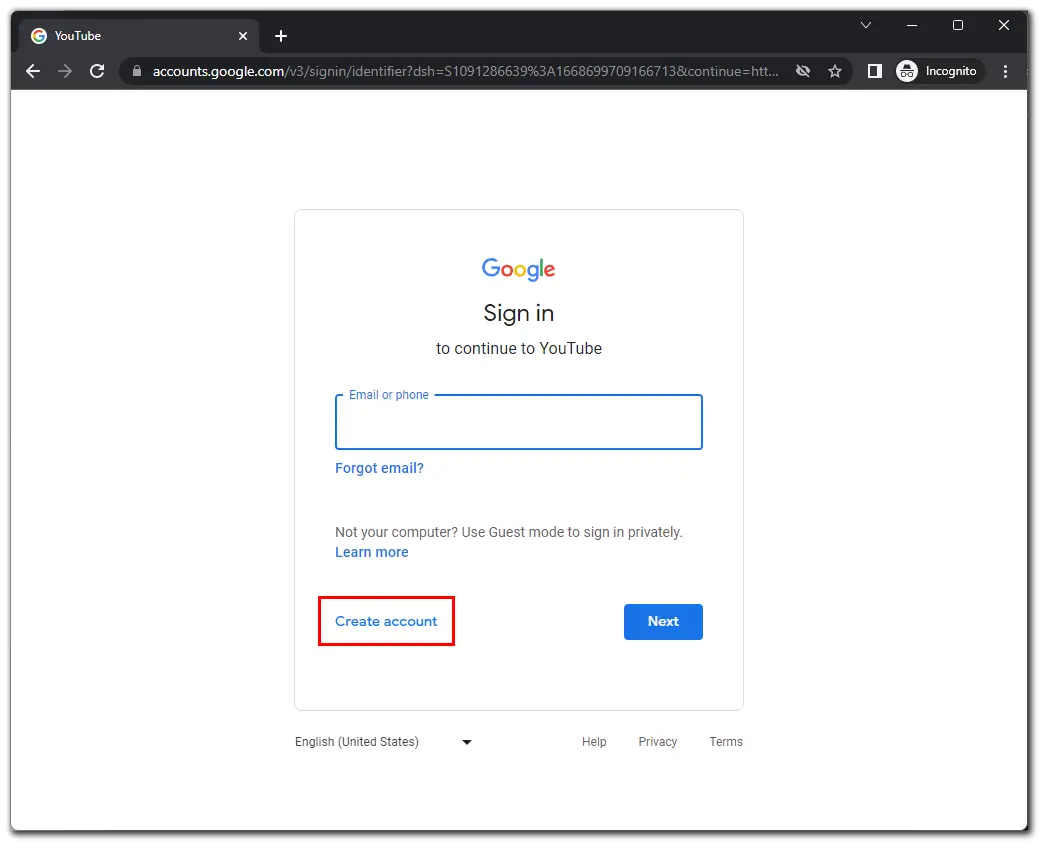This screenshot has width=1046, height=849.
Task: Open a new tab with plus icon
Action: tap(281, 36)
